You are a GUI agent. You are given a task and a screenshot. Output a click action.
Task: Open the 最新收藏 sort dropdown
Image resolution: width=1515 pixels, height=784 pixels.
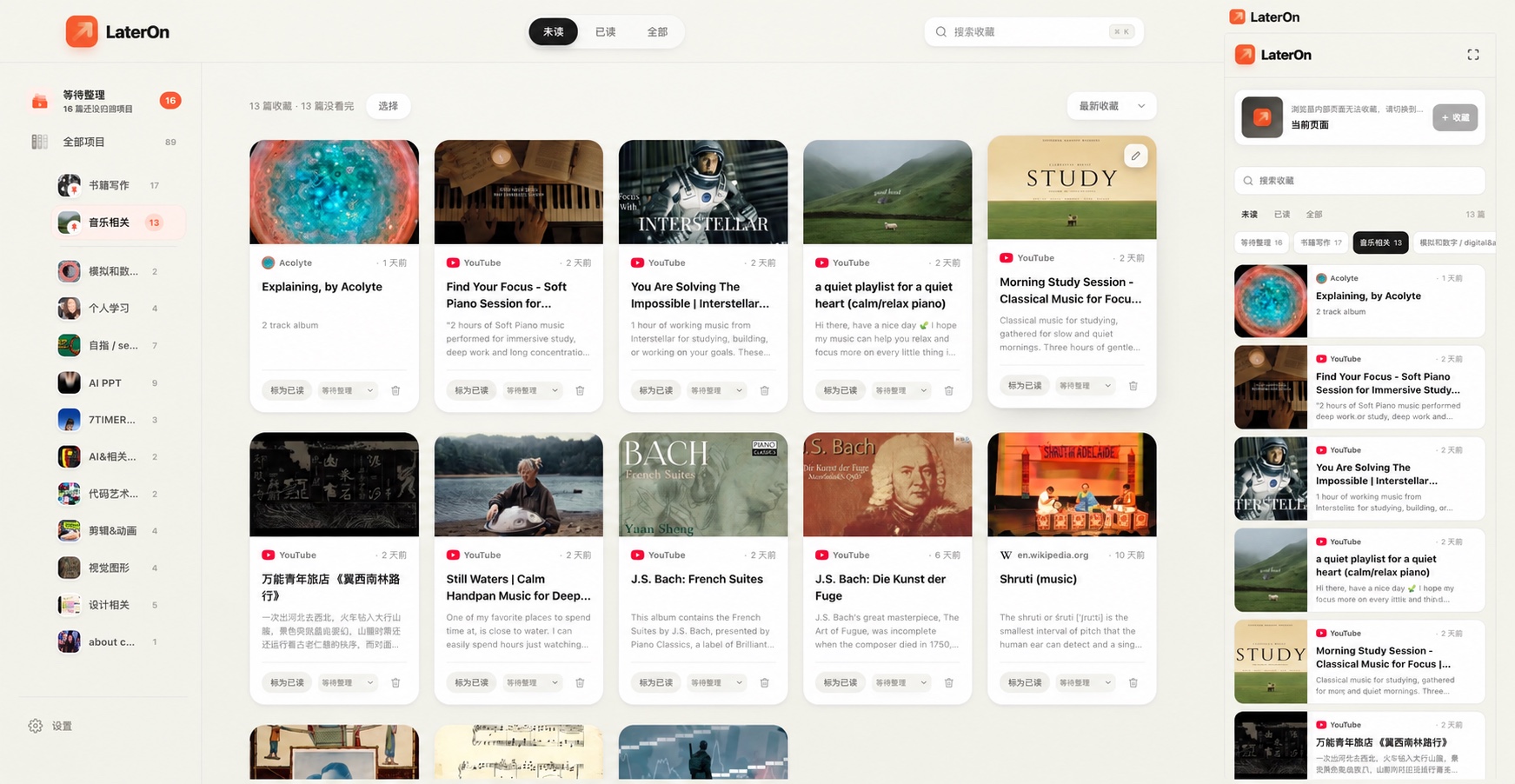(1112, 106)
